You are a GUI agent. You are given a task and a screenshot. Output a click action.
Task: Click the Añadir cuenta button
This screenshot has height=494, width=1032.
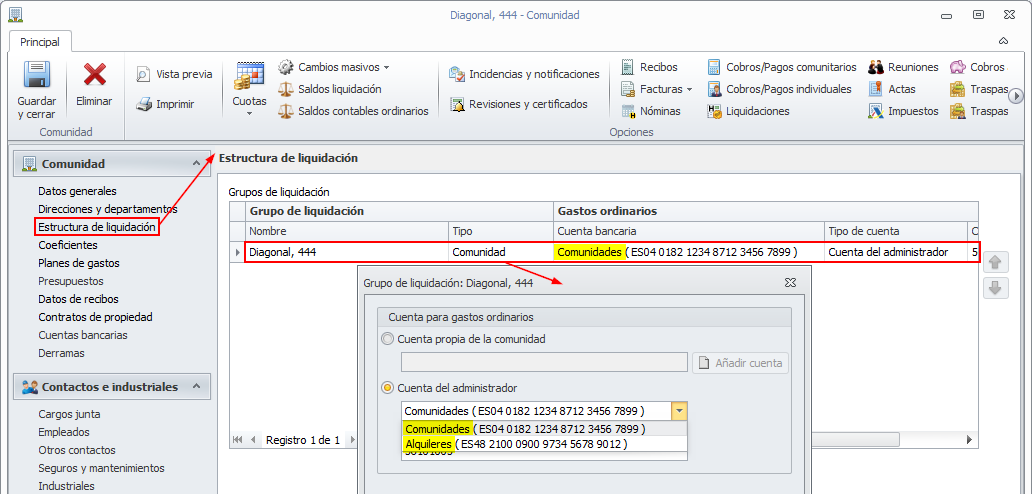coord(741,363)
